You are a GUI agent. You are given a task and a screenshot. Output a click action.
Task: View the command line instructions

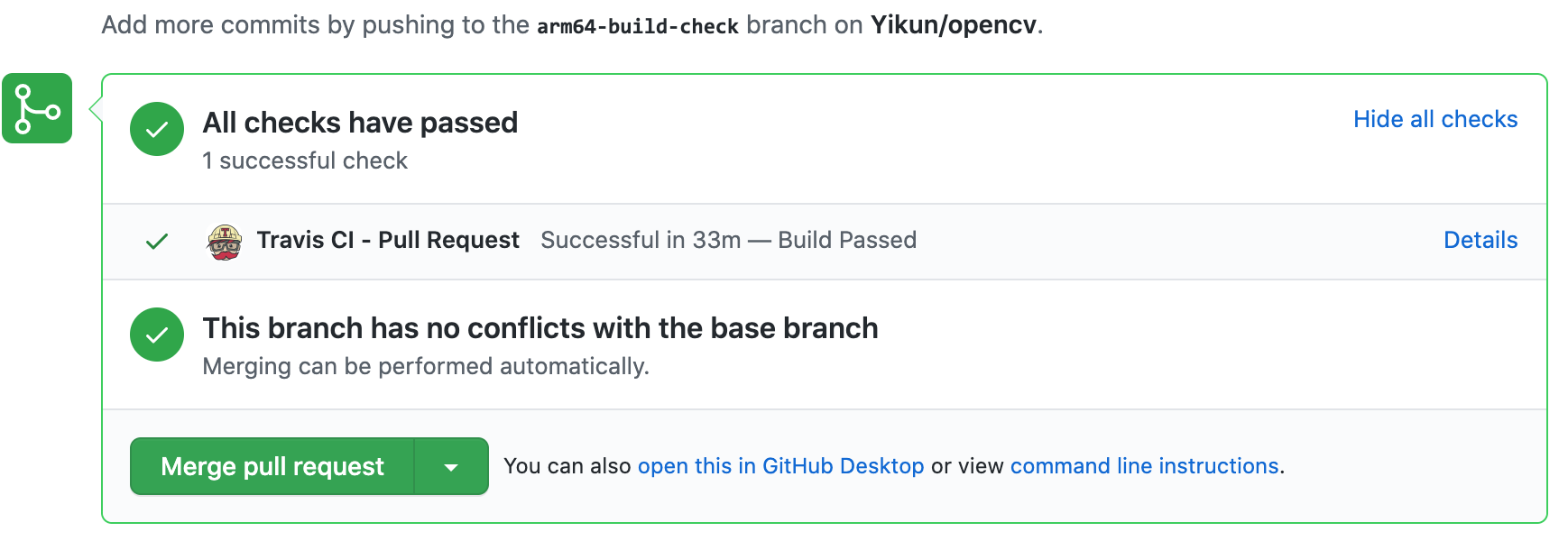point(1144,466)
